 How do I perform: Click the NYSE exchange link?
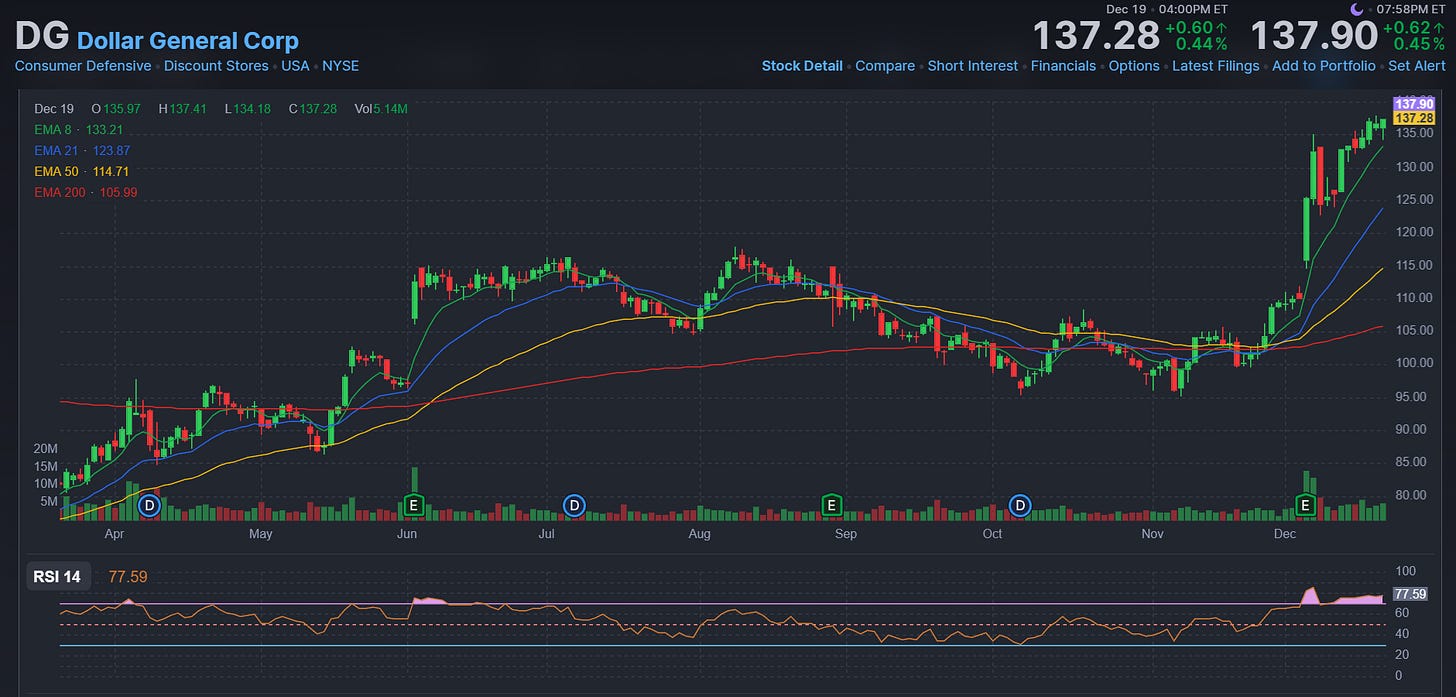pyautogui.click(x=340, y=66)
